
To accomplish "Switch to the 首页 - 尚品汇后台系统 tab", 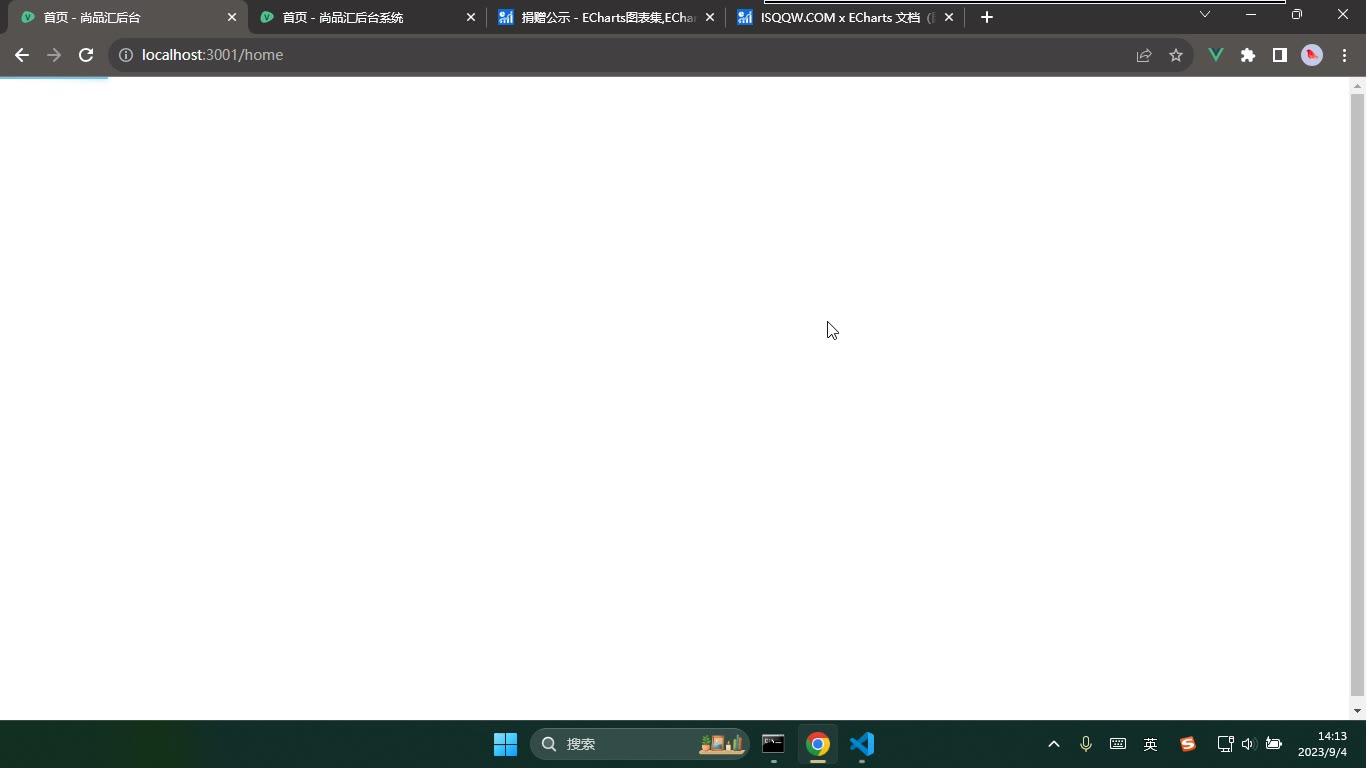I will coord(367,17).
